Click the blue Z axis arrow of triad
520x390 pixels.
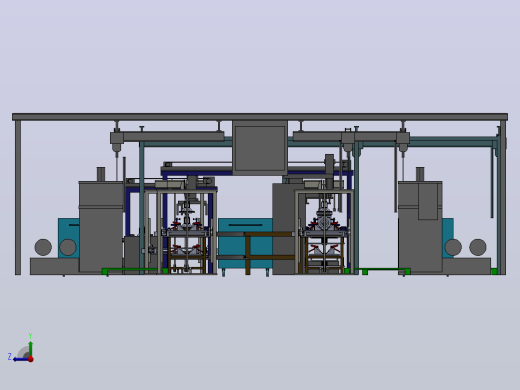tap(21, 359)
